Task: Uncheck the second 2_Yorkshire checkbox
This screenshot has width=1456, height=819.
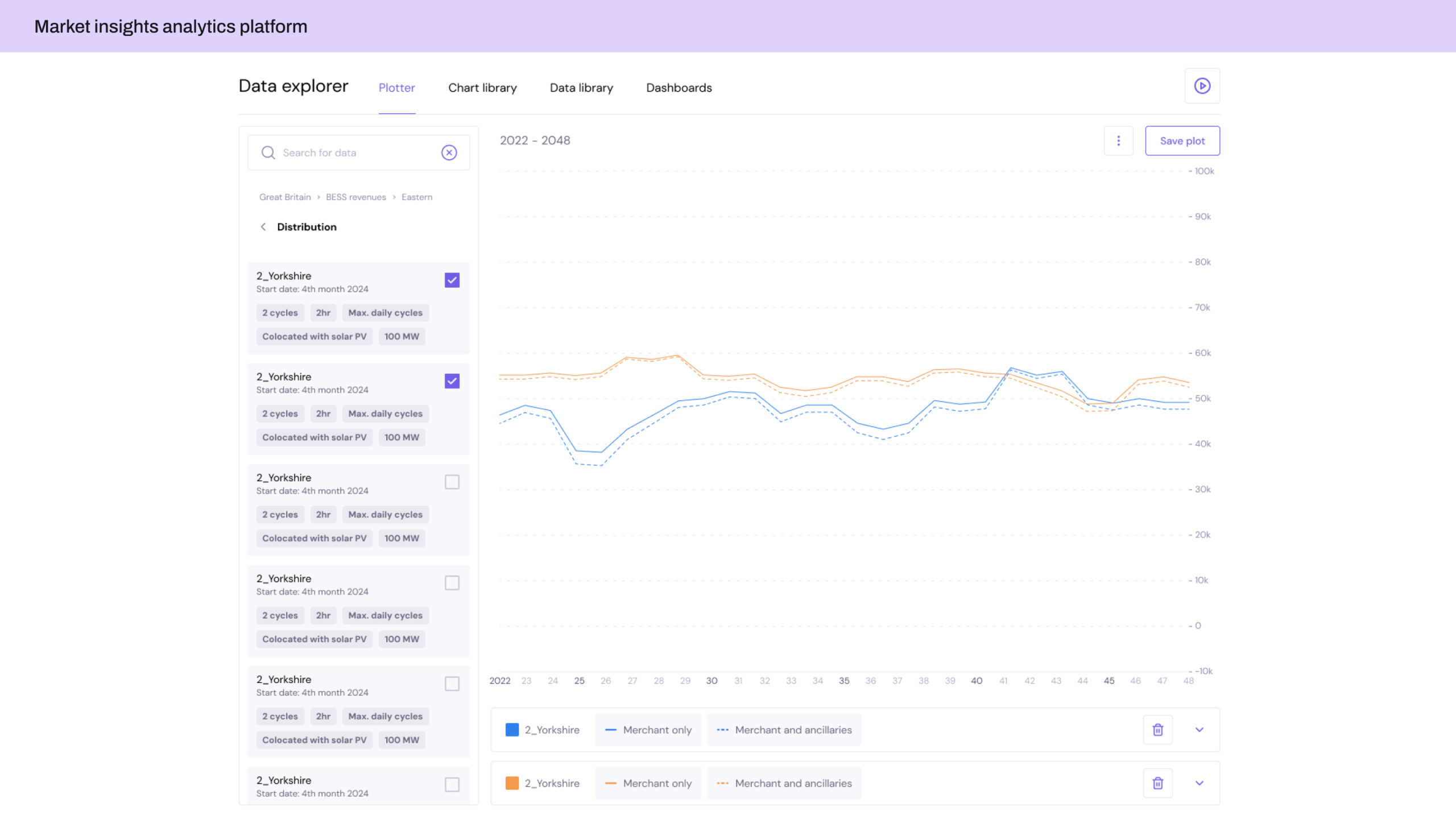Action: coord(452,381)
